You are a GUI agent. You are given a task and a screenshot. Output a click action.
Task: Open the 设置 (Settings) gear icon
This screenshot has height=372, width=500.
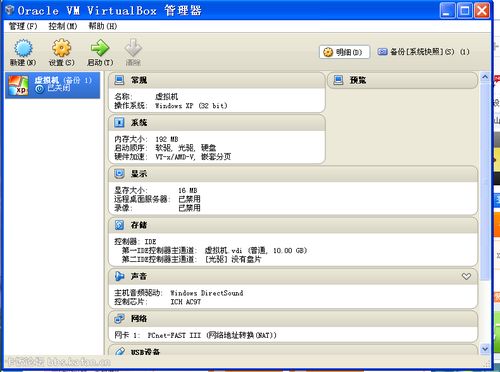62,48
